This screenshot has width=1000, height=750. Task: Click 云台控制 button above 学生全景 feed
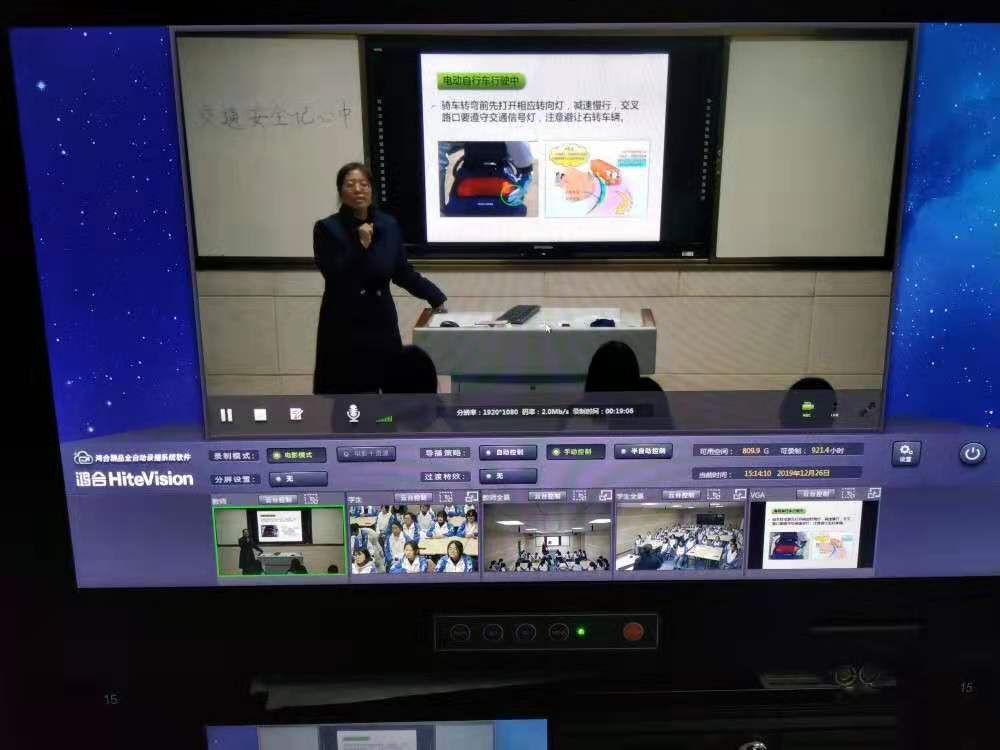point(682,494)
